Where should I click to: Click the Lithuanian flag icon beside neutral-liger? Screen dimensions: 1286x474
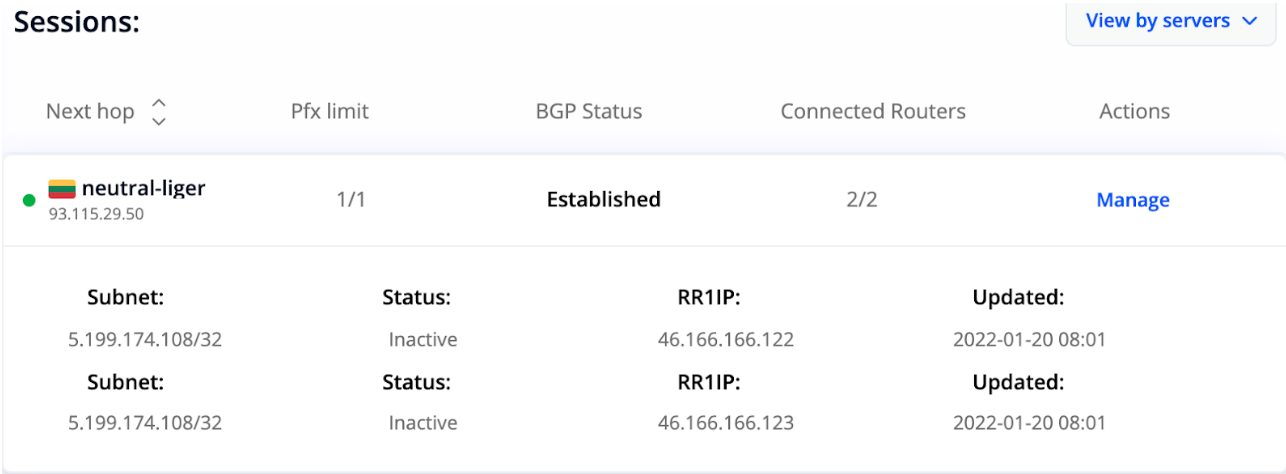[x=62, y=188]
